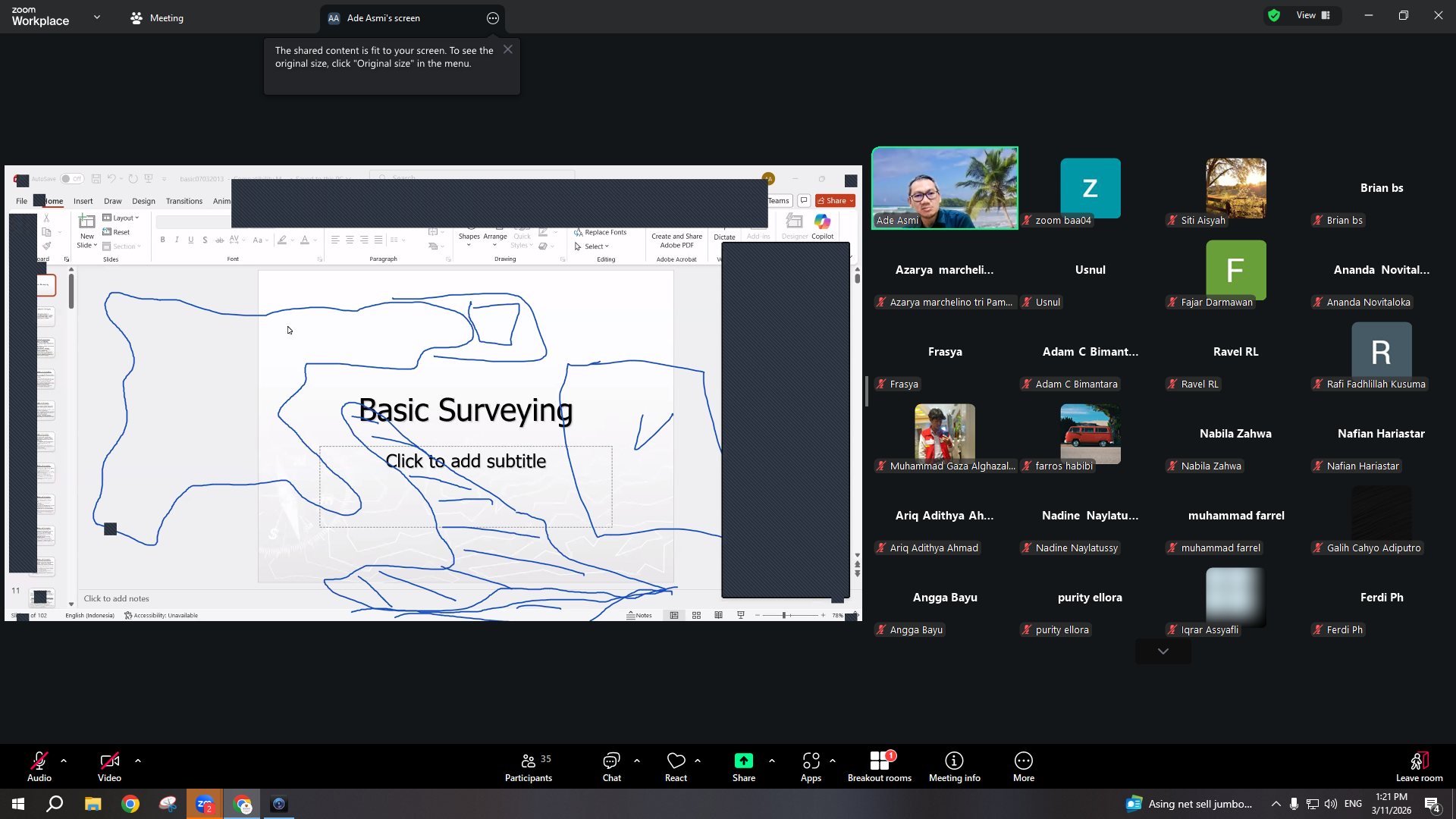Image resolution: width=1456 pixels, height=819 pixels.
Task: Click the PowerPoint zoom slider
Action: pos(789,615)
